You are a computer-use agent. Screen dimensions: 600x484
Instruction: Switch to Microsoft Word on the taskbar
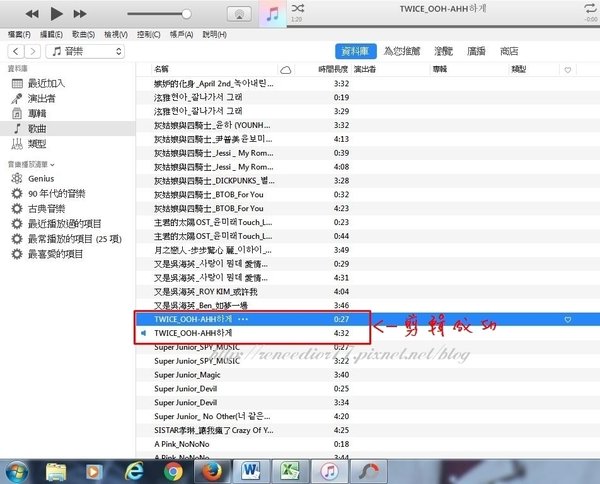click(251, 471)
